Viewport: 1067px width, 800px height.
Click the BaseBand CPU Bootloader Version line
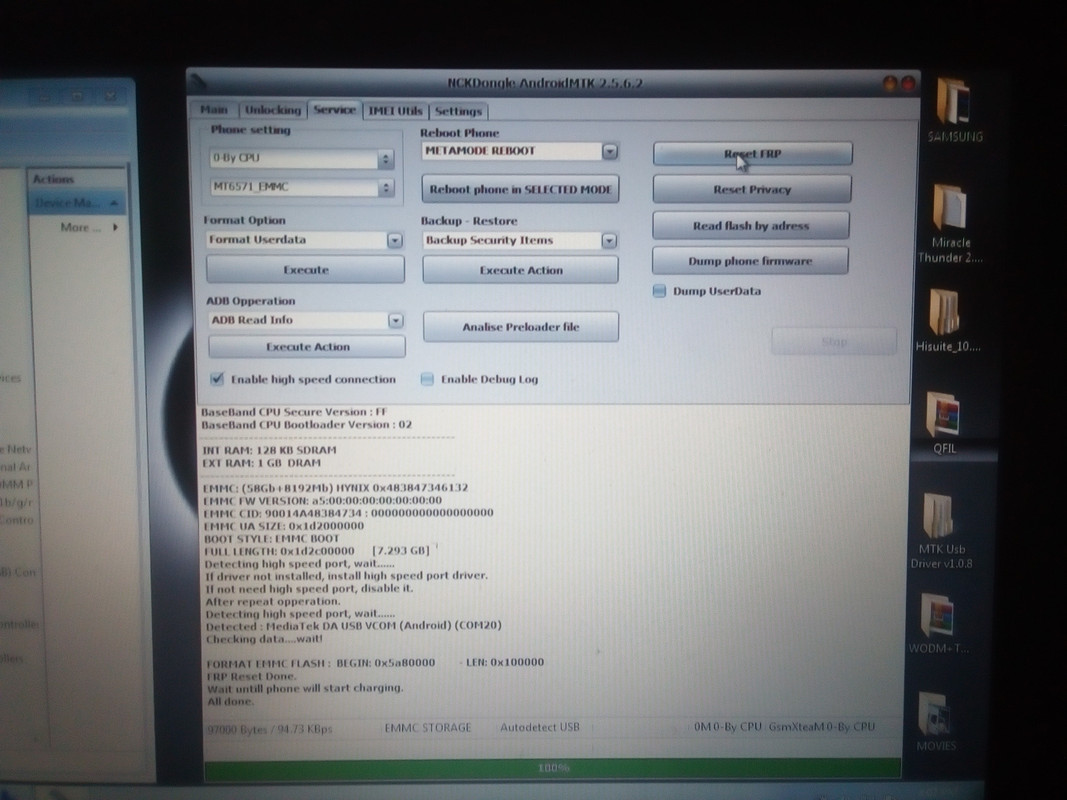[306, 424]
